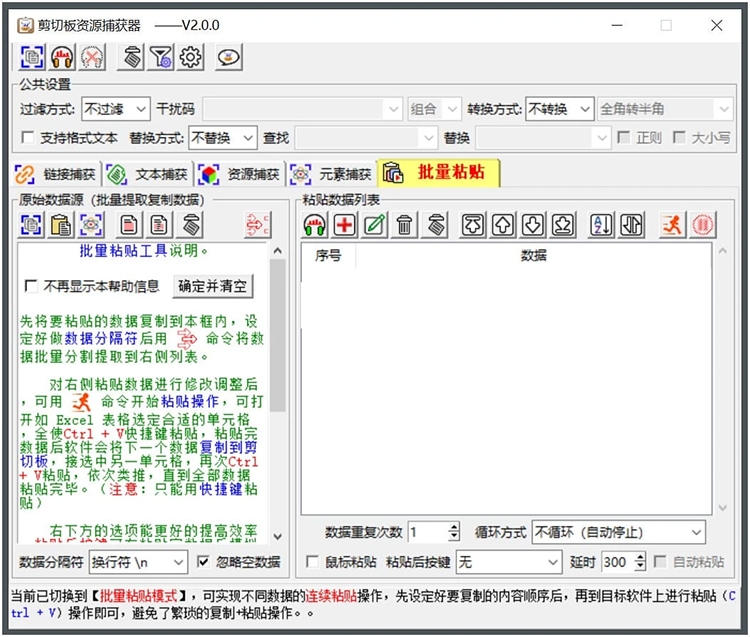Click the trash can delete icon

click(x=404, y=225)
